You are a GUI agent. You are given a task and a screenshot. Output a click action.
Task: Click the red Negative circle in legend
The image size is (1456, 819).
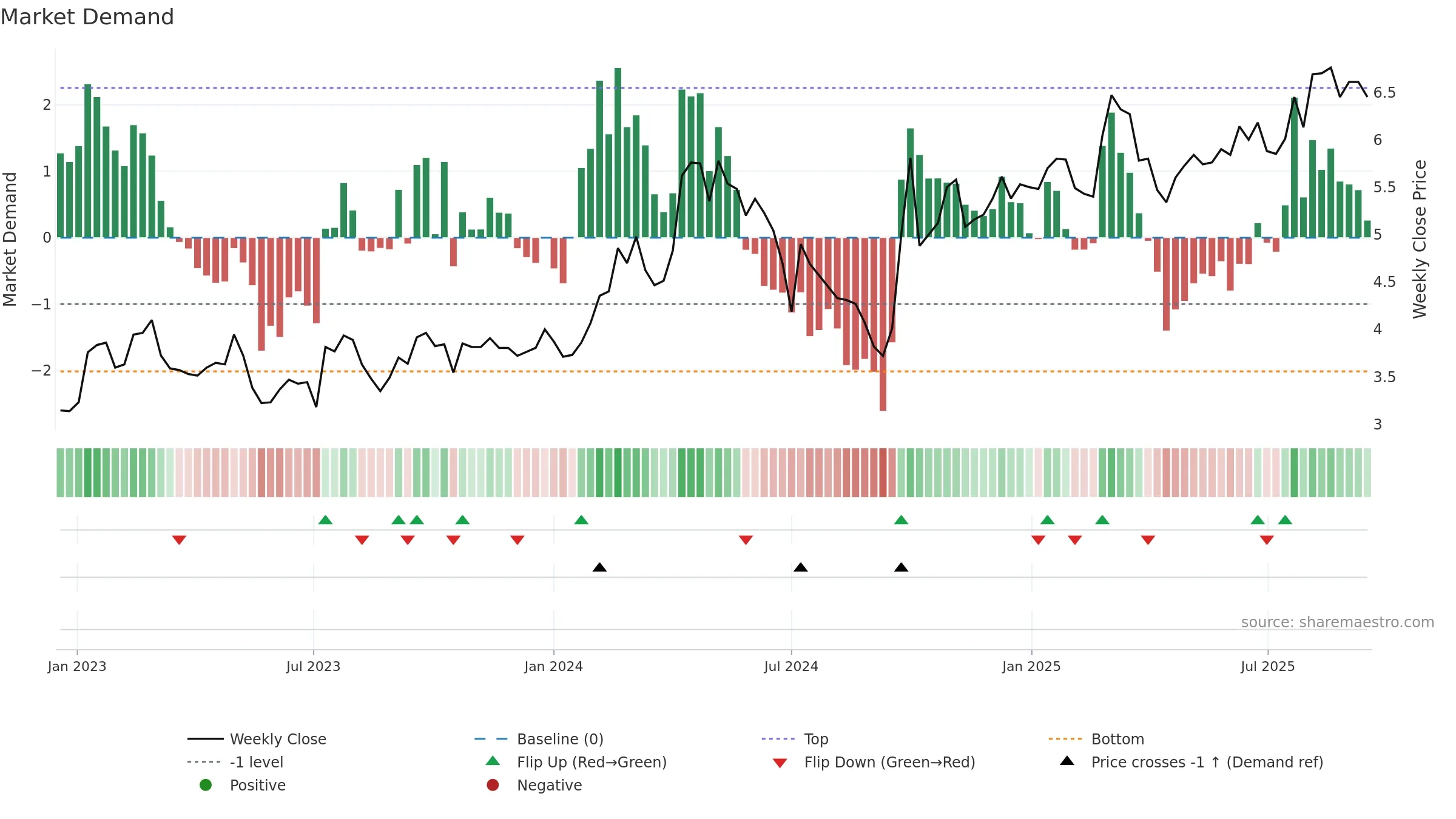click(493, 785)
